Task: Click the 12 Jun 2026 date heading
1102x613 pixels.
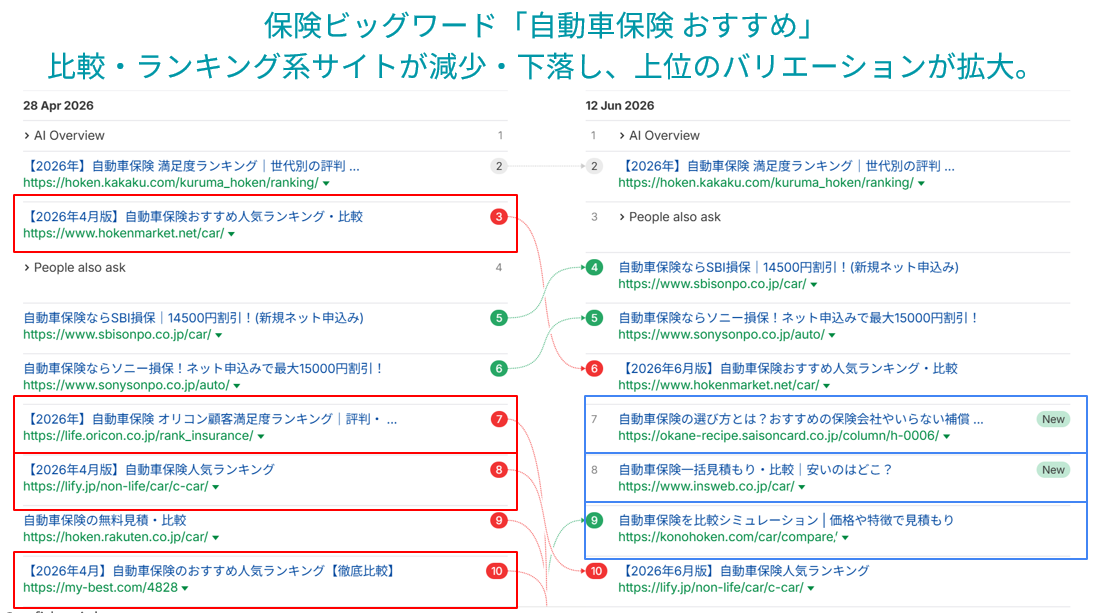Action: point(620,105)
